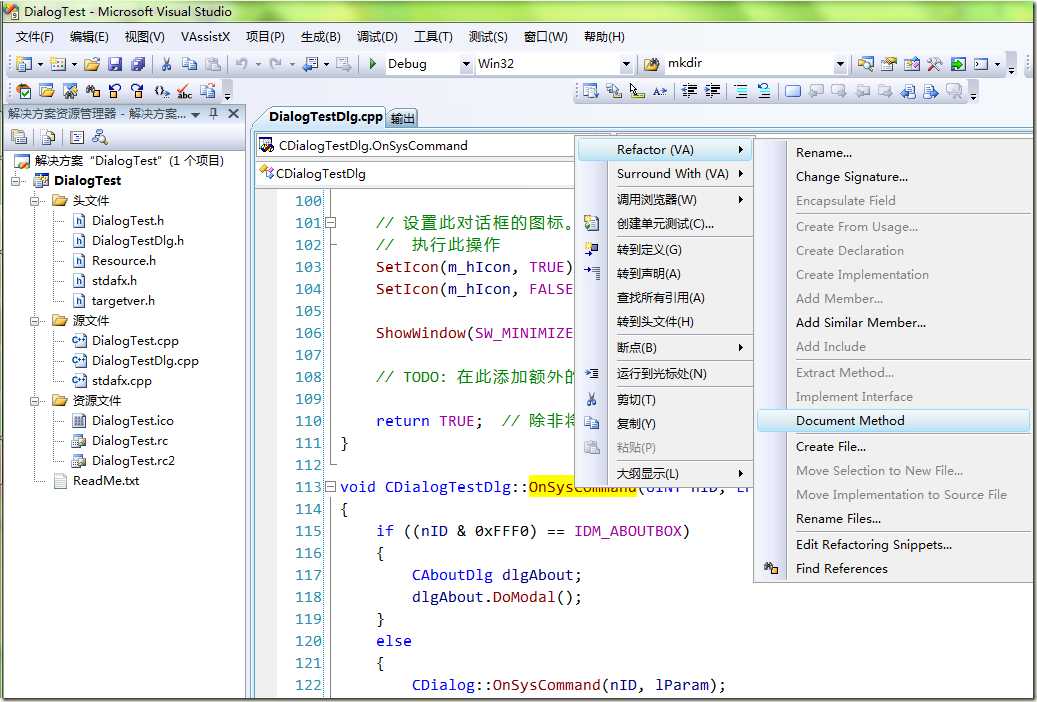Collapse the 源文件 folder

pos(34,321)
